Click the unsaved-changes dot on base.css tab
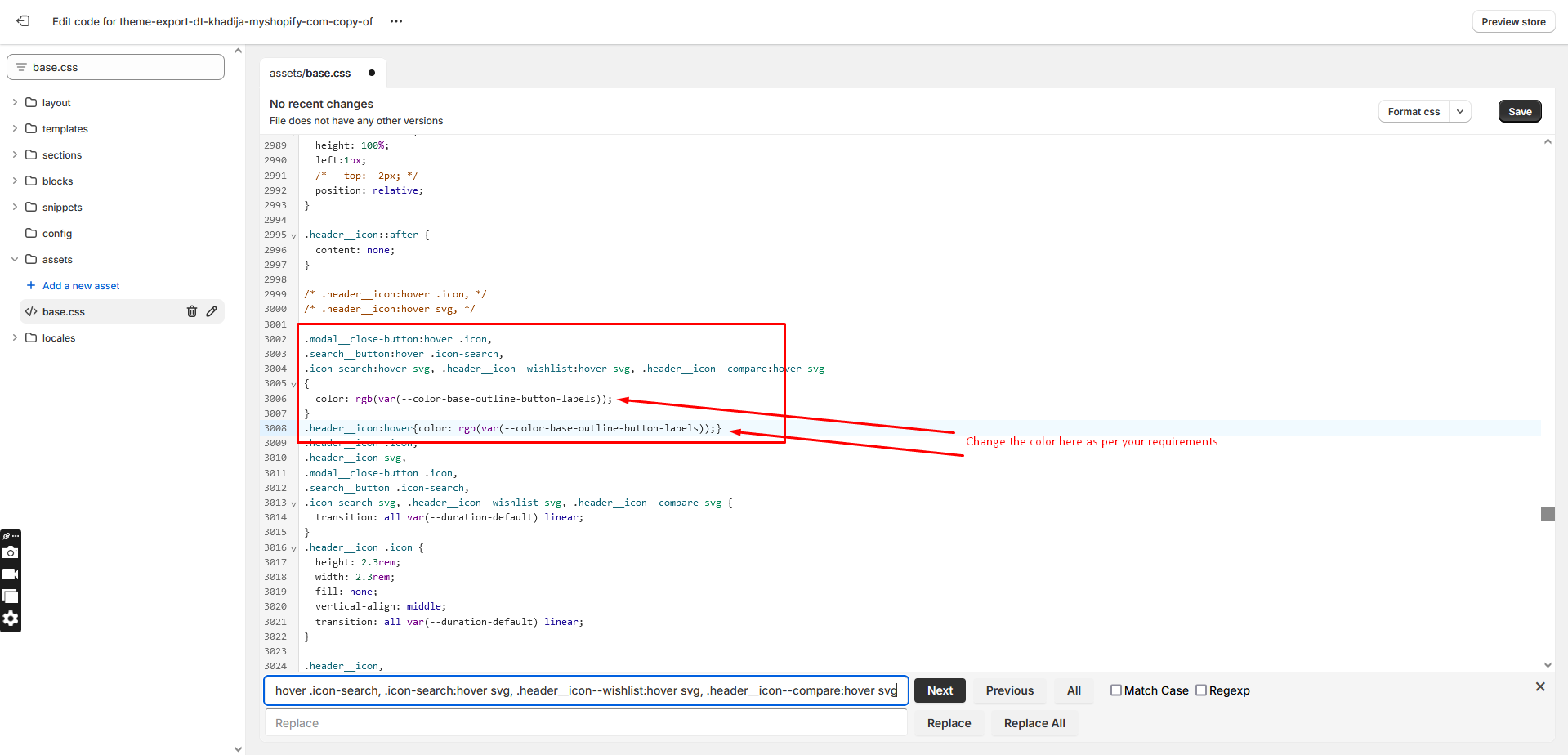 coord(372,73)
